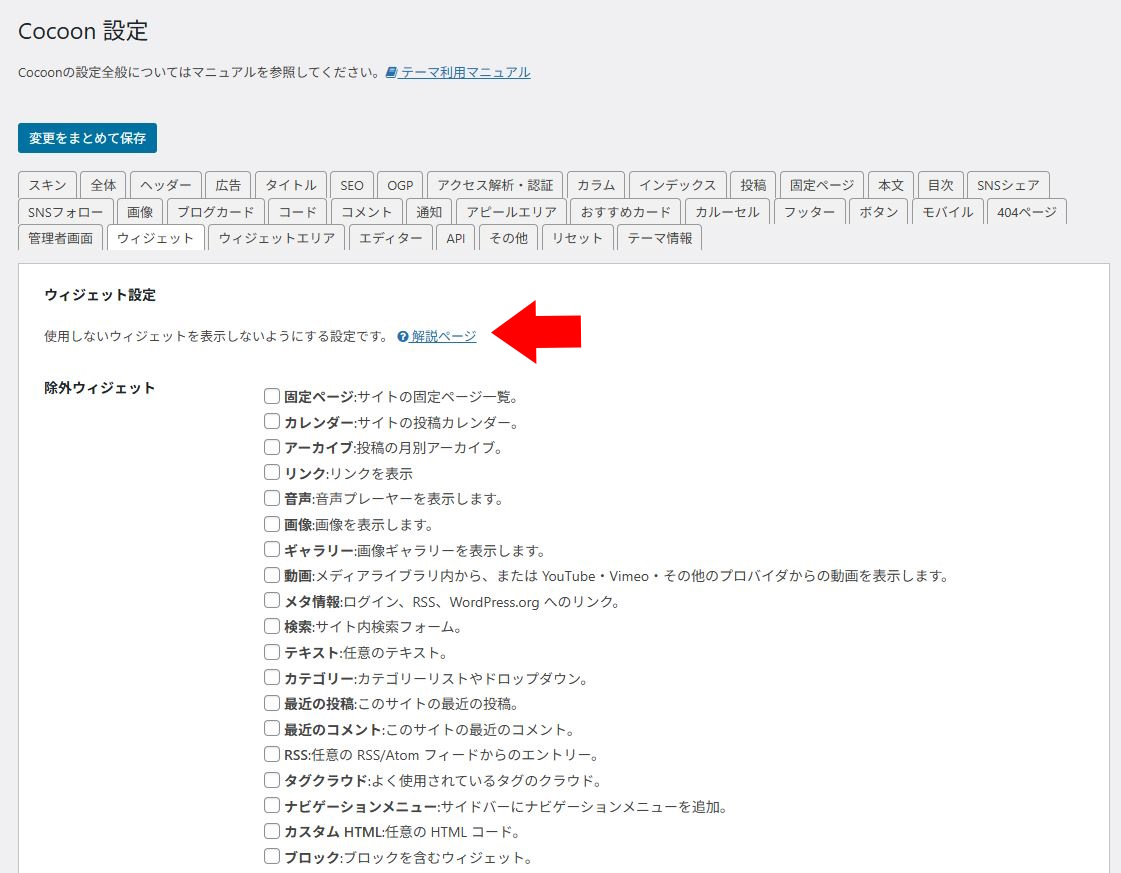Select the モバイル tab
The height and width of the screenshot is (873, 1121).
[x=948, y=212]
